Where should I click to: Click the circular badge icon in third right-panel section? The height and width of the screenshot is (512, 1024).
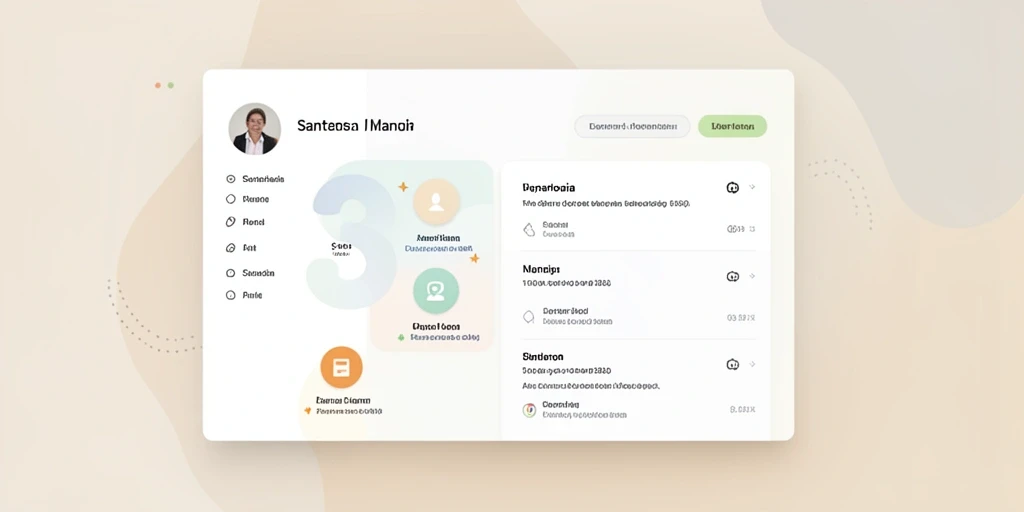point(733,364)
